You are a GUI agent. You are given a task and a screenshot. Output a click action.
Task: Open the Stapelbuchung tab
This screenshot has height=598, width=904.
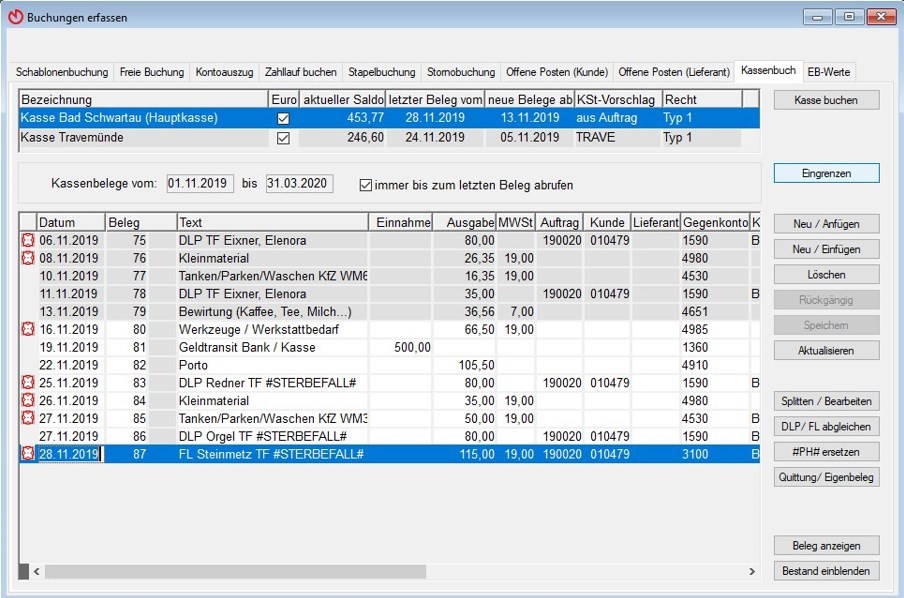pyautogui.click(x=382, y=72)
